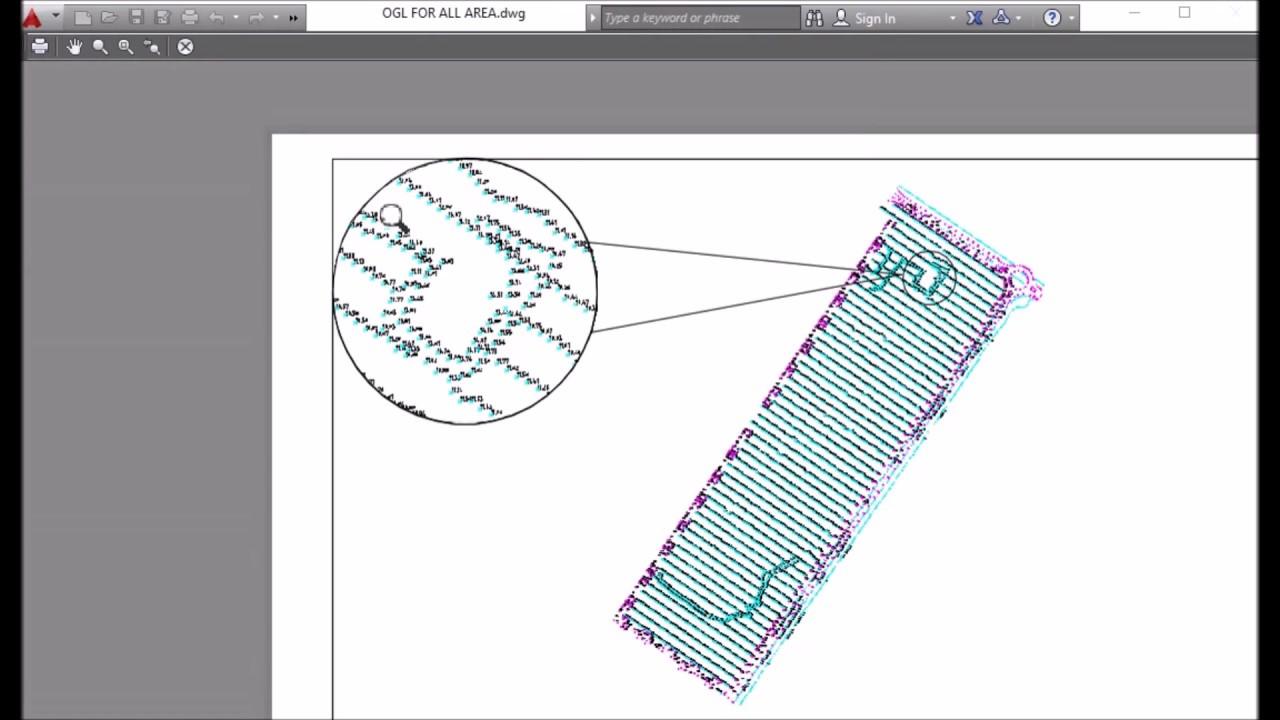Click the small detail circle on the site plan
The width and height of the screenshot is (1280, 720).
[929, 278]
